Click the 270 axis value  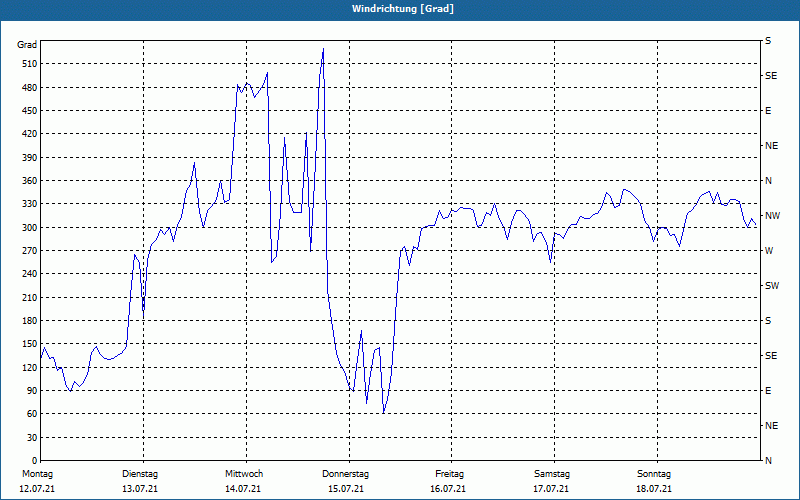pos(30,251)
